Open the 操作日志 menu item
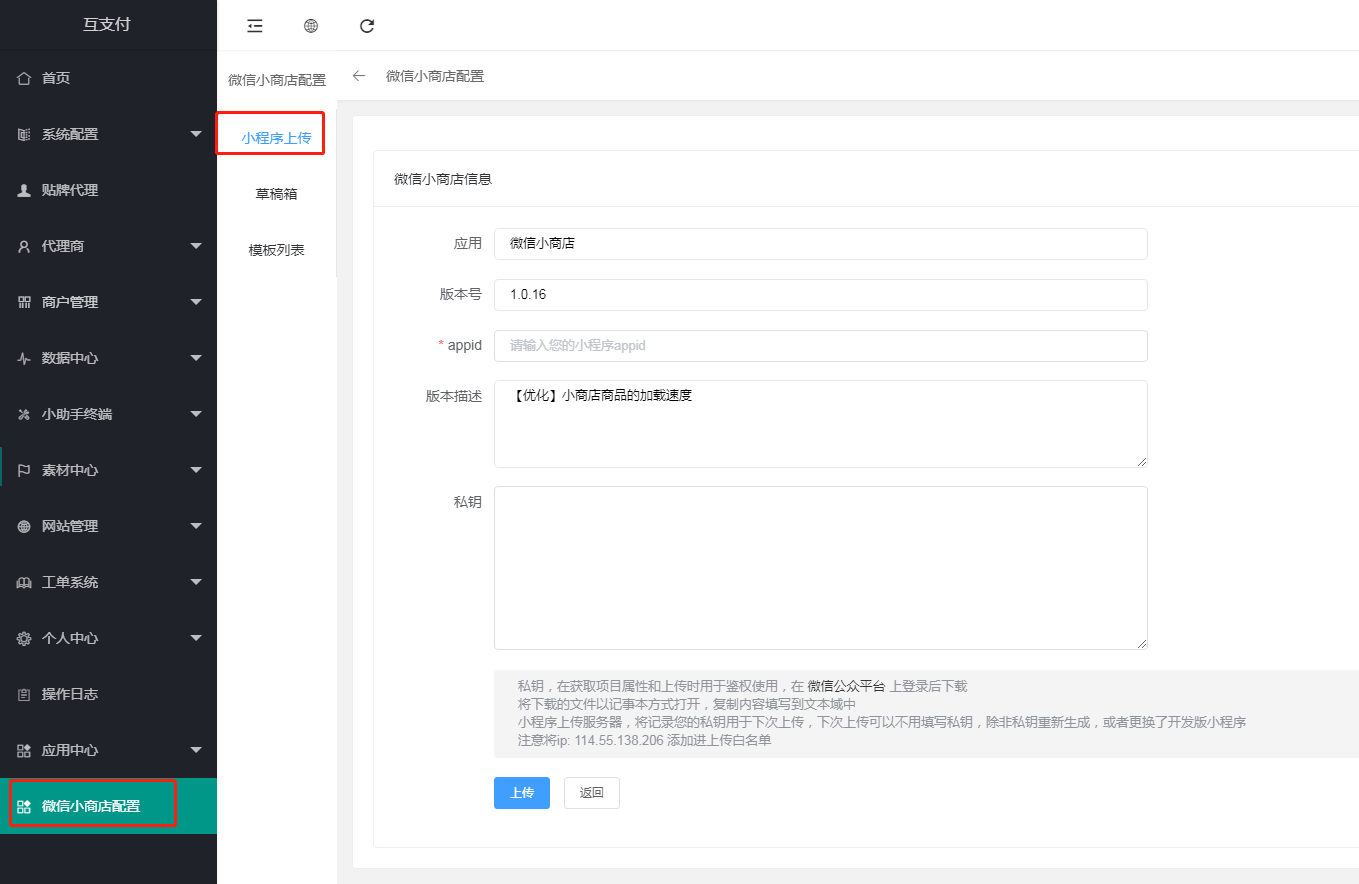The width and height of the screenshot is (1359, 884). (108, 694)
